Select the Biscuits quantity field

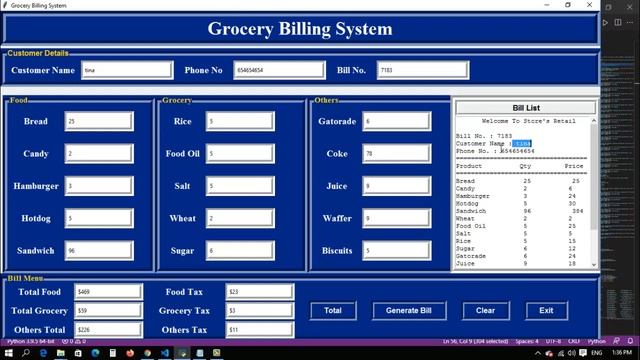397,251
